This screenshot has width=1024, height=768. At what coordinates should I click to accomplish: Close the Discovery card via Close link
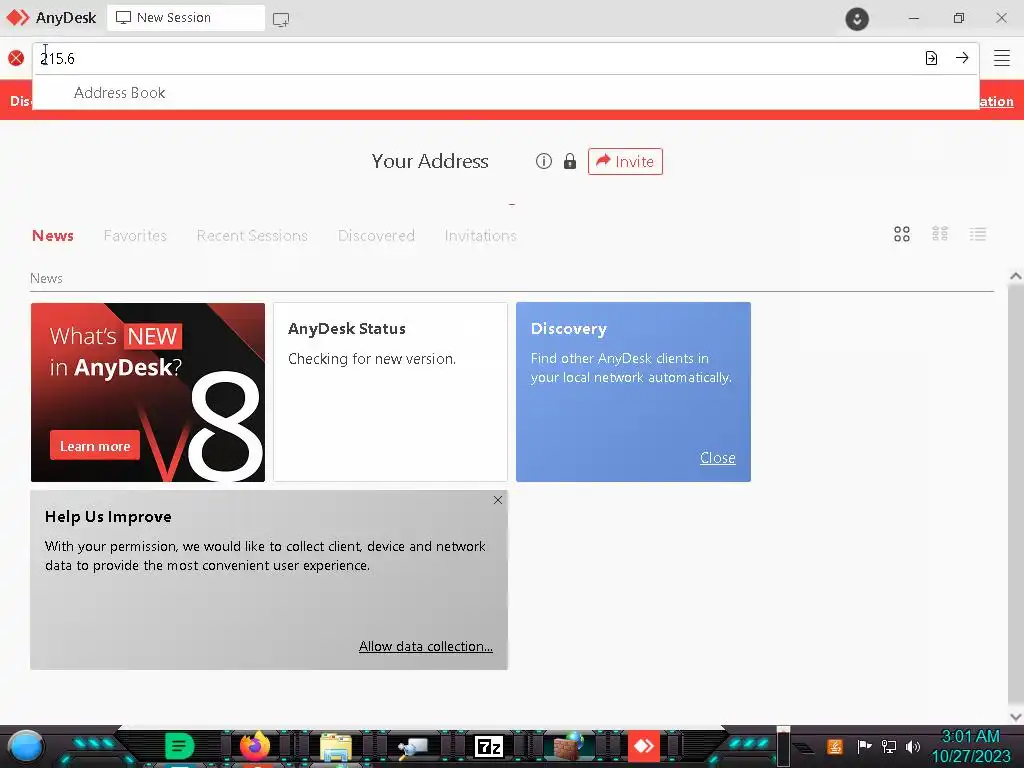[718, 458]
